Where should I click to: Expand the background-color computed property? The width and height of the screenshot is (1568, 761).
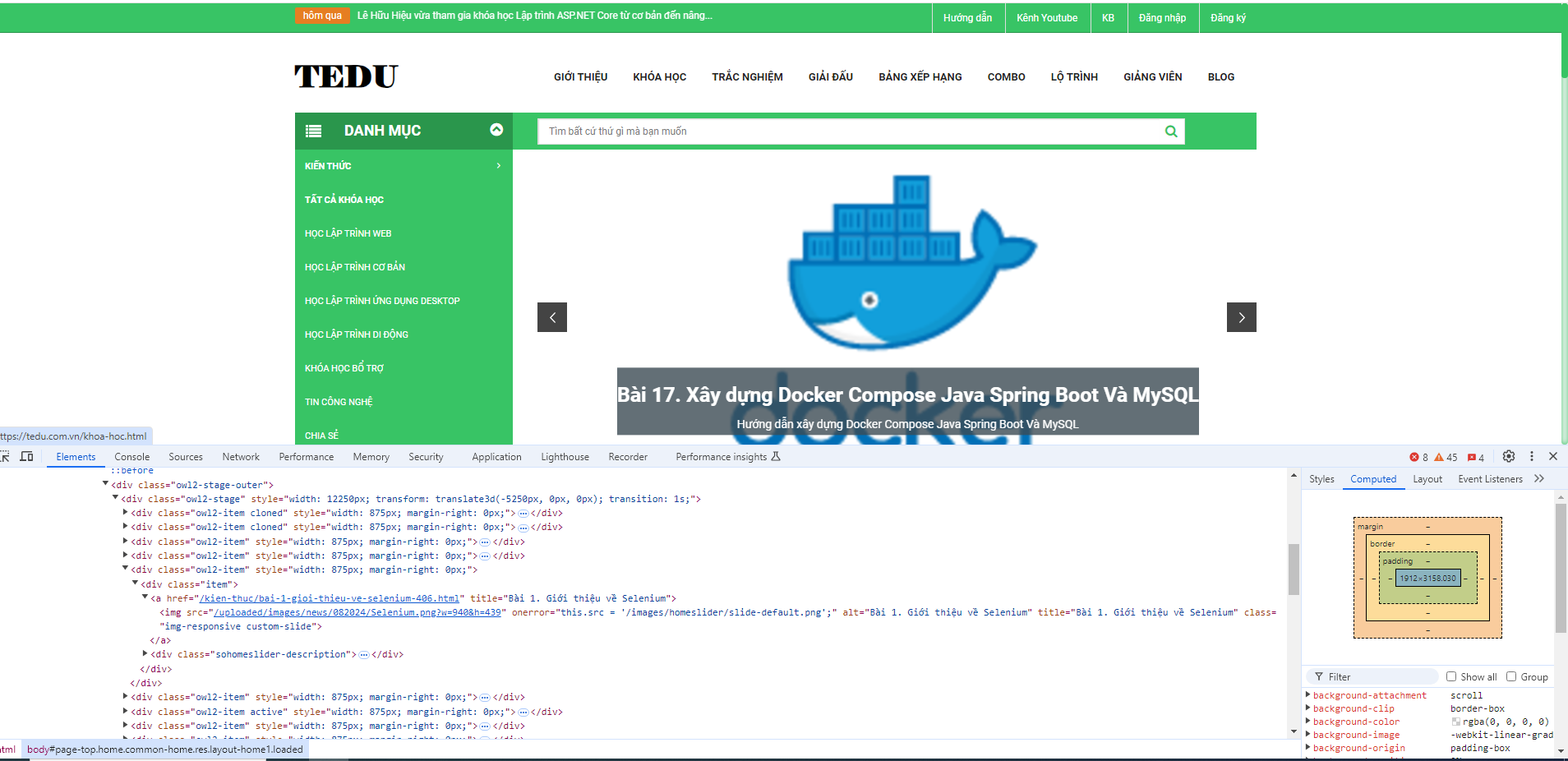(1307, 722)
